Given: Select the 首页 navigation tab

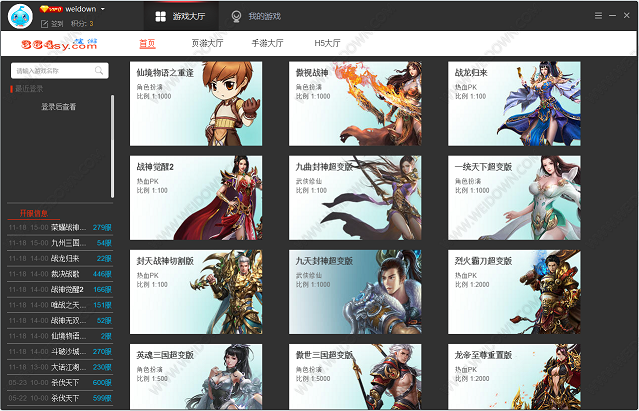Looking at the screenshot, I should click(147, 43).
